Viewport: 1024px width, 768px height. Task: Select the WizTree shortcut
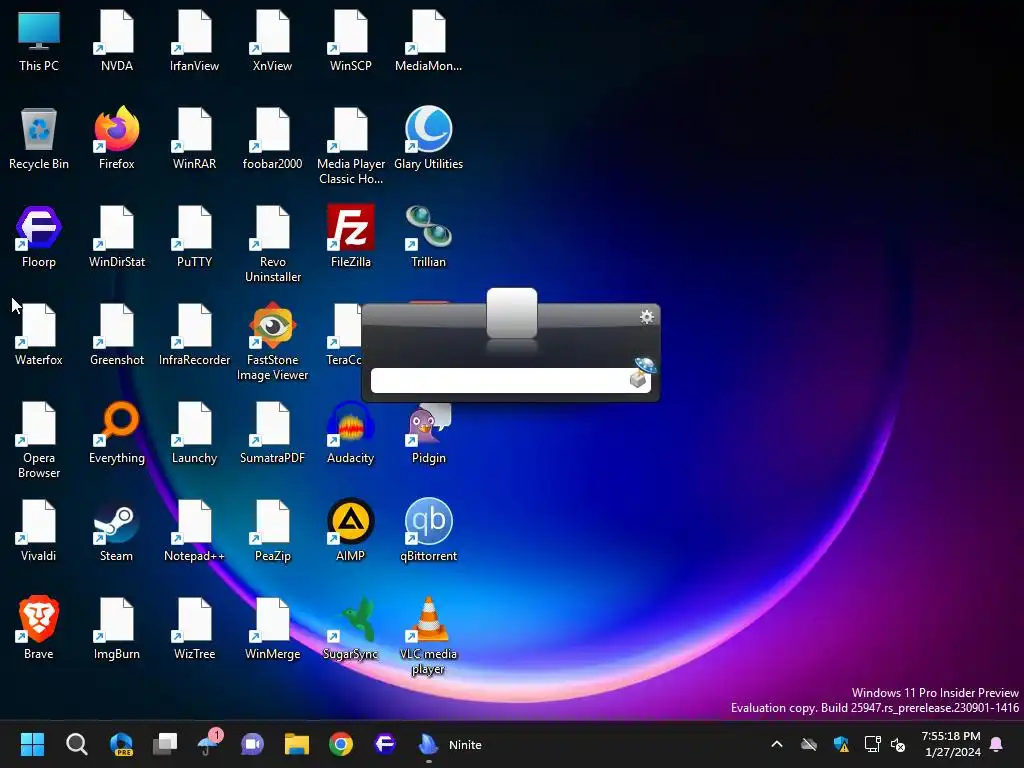pyautogui.click(x=195, y=629)
